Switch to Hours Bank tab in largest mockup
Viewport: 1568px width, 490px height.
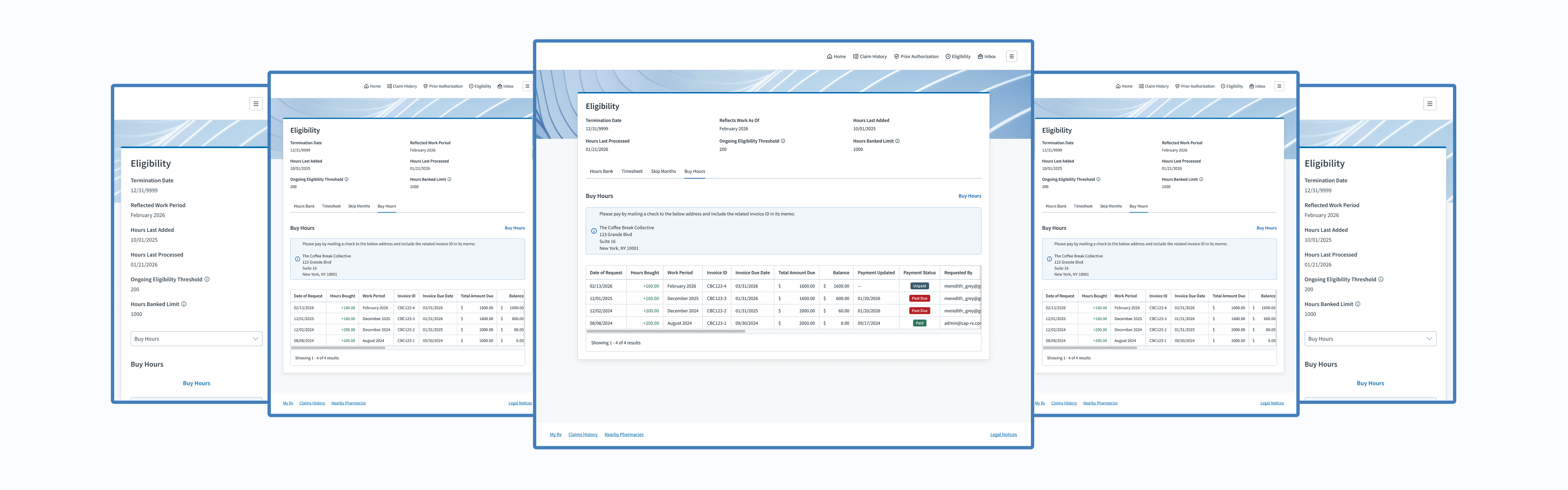(601, 171)
